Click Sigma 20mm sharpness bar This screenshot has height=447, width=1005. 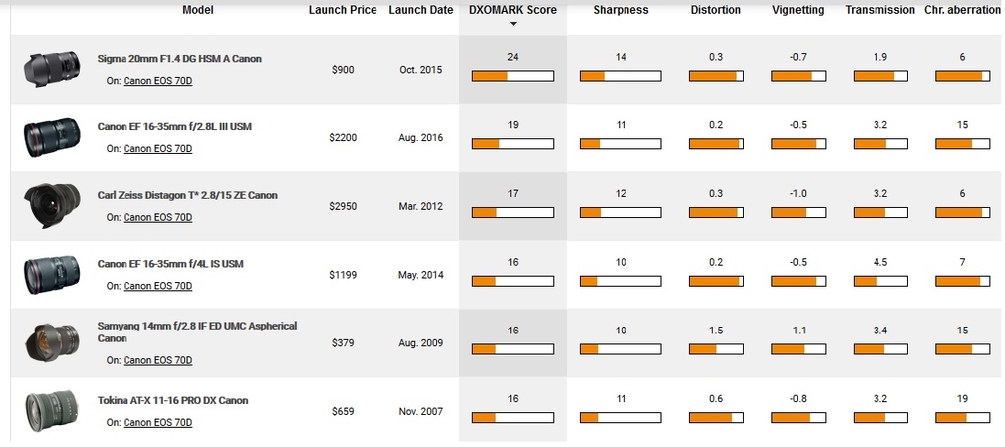pos(620,76)
